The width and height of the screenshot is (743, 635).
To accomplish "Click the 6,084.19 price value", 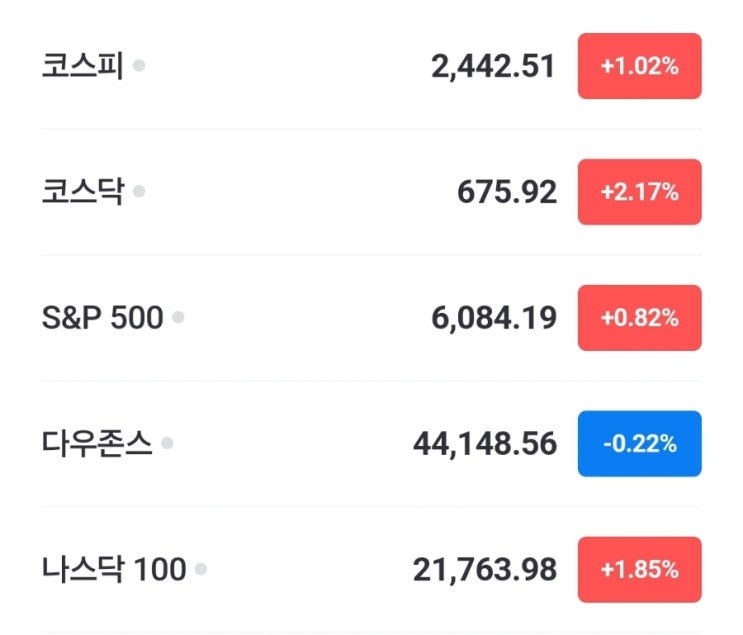I will (x=492, y=318).
